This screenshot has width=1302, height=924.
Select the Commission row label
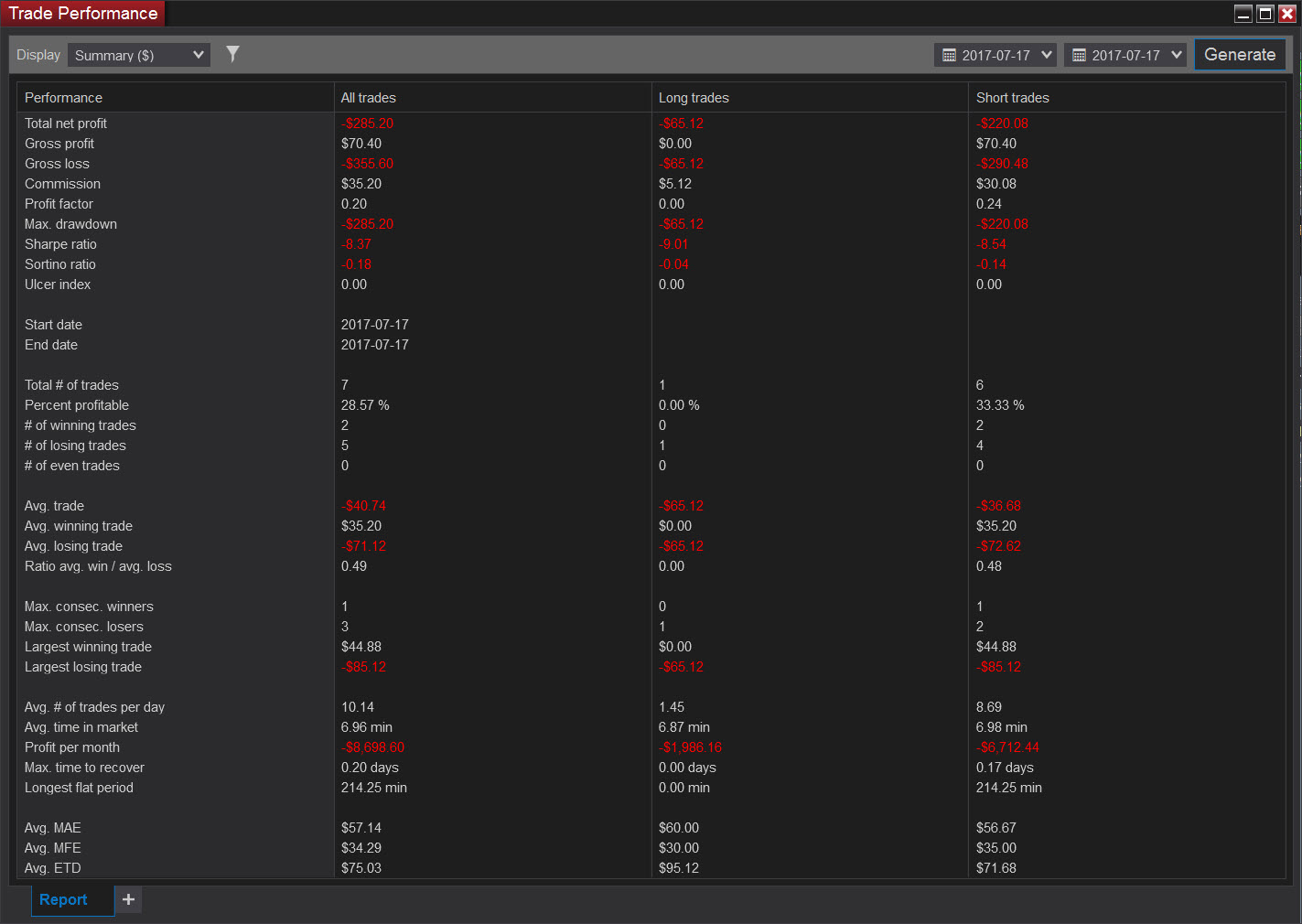[62, 184]
